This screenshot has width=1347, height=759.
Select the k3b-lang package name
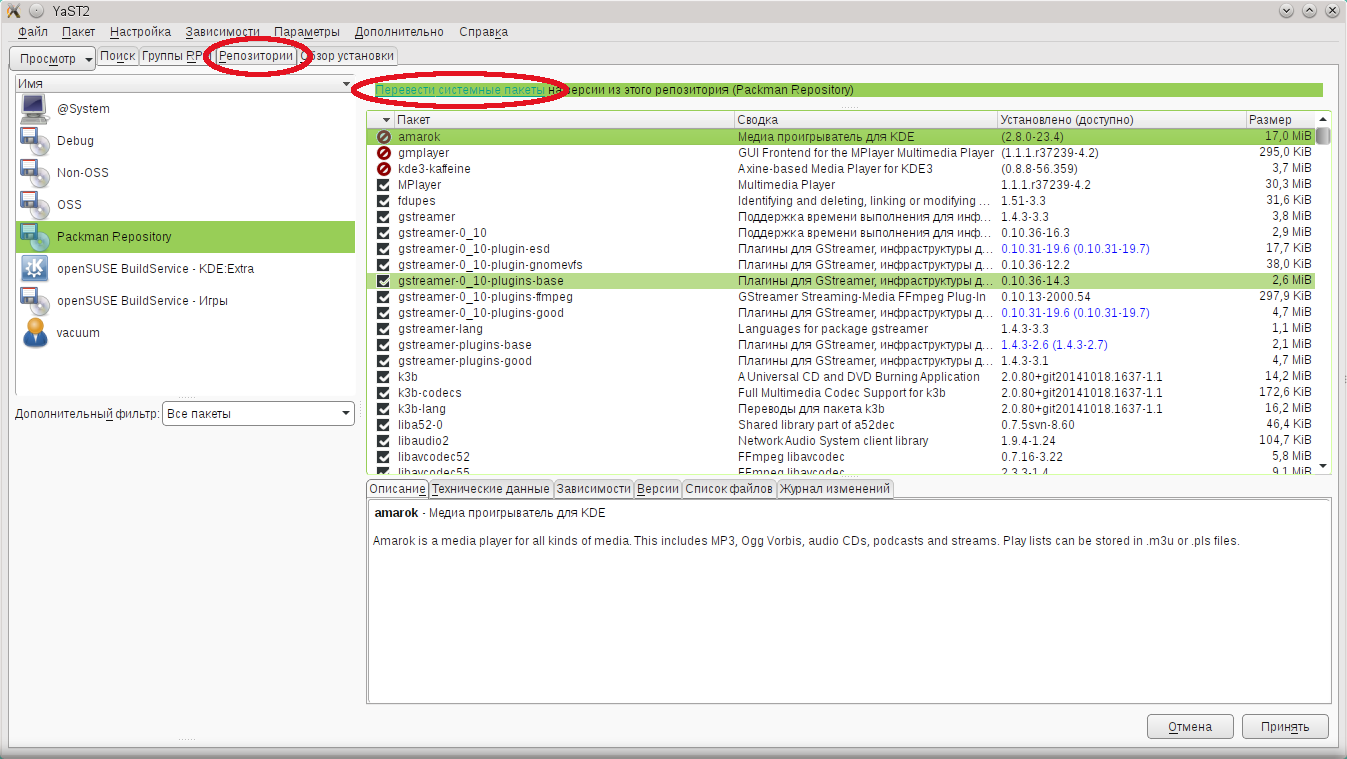point(422,409)
